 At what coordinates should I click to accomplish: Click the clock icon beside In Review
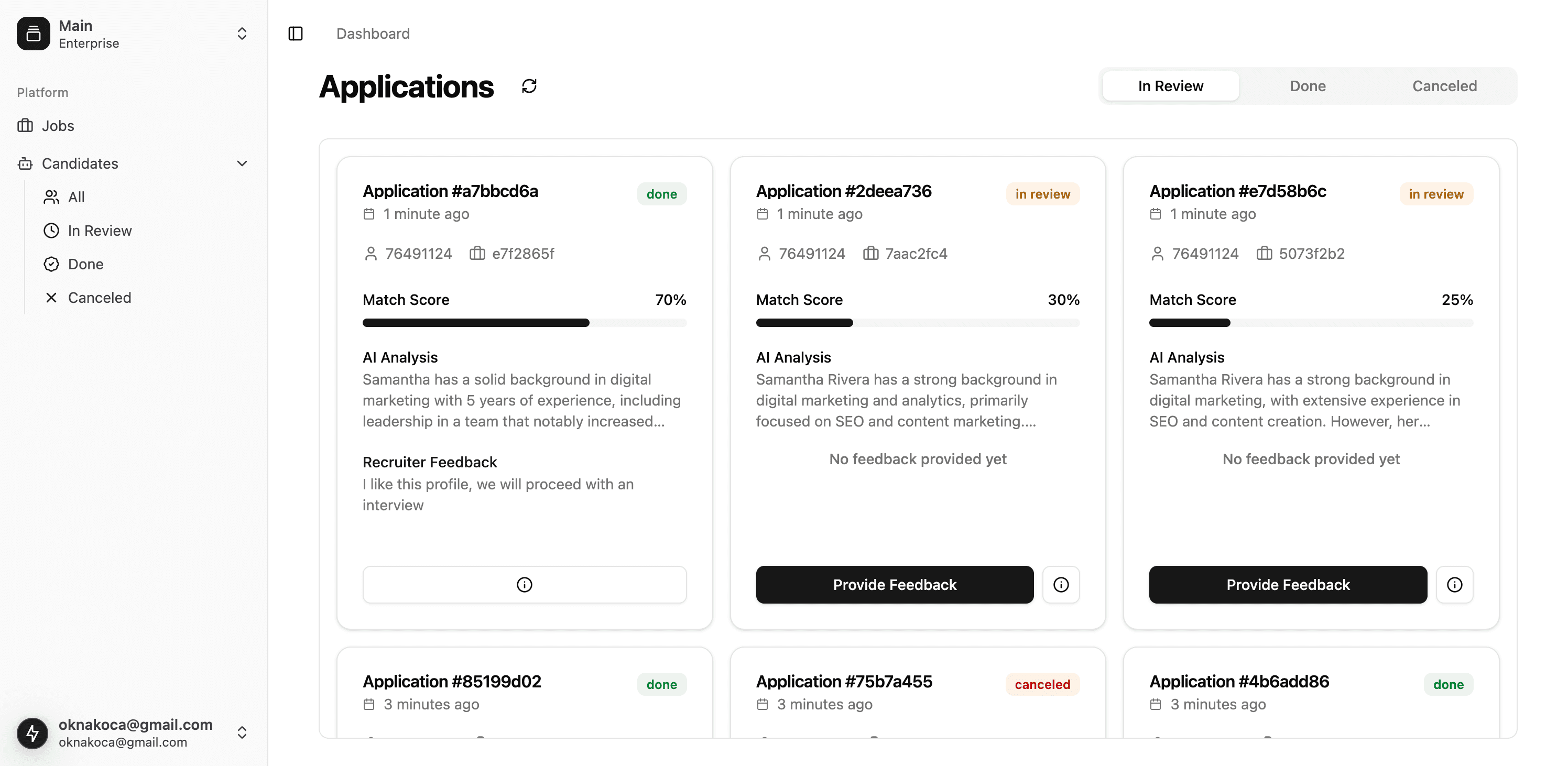click(x=51, y=231)
